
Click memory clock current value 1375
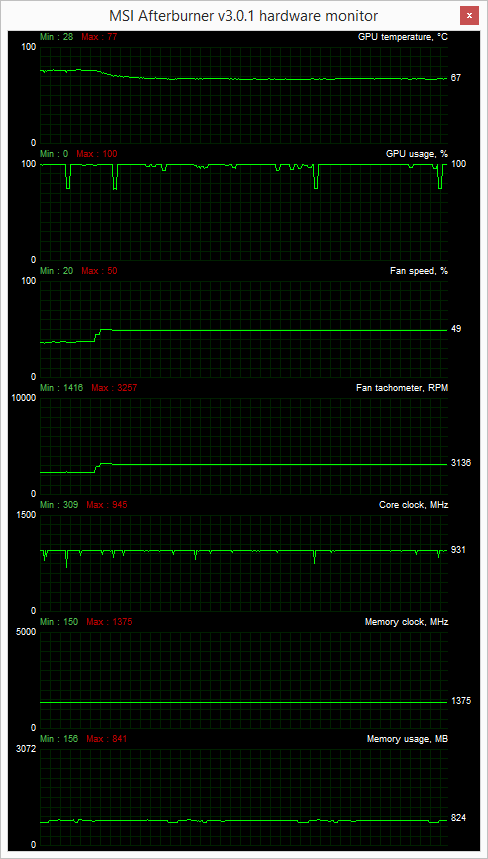click(461, 701)
